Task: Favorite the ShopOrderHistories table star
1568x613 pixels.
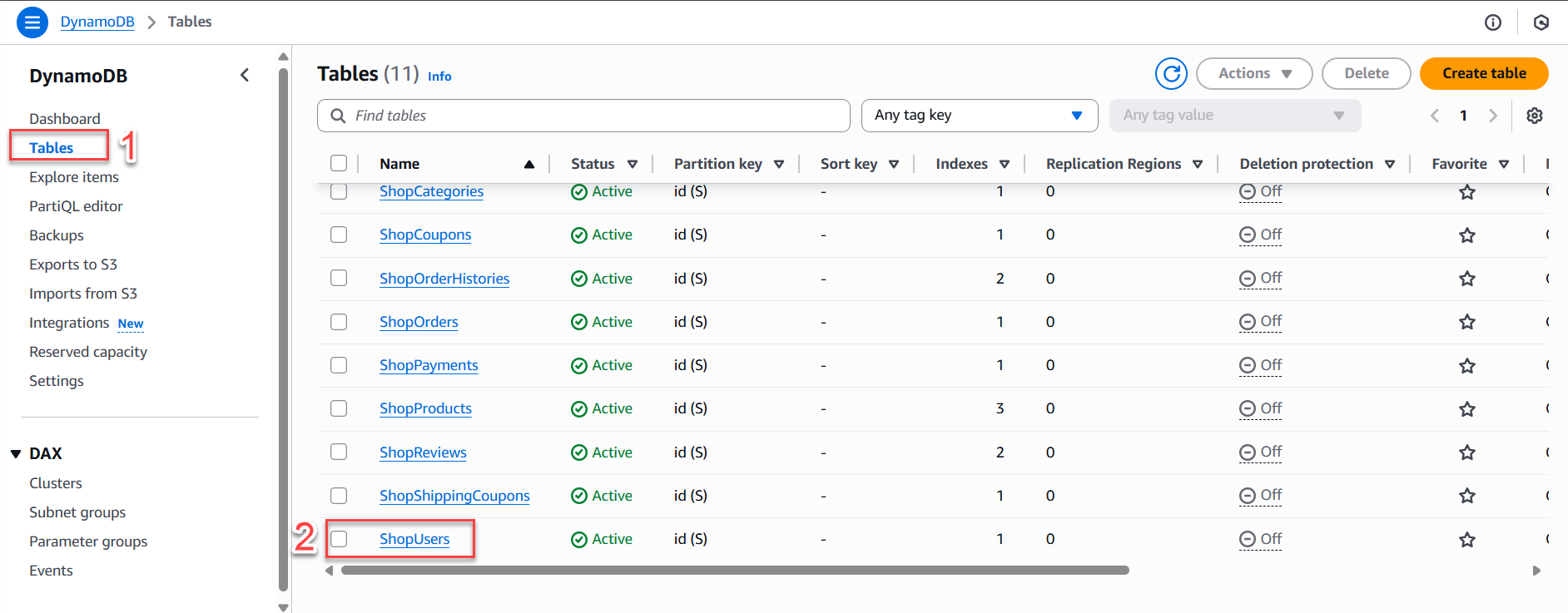Action: coord(1467,279)
